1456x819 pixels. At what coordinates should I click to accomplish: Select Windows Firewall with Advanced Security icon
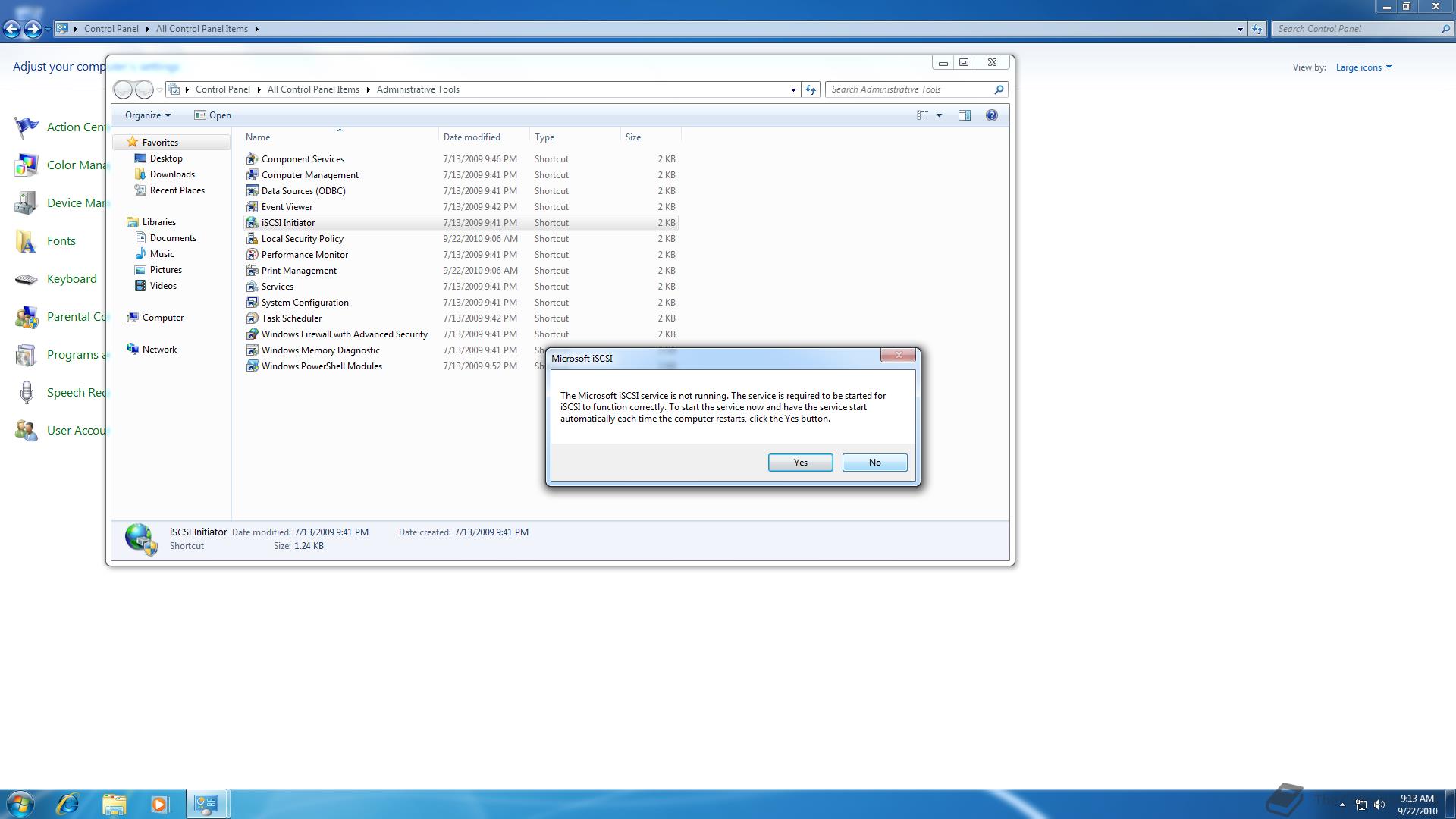[253, 334]
